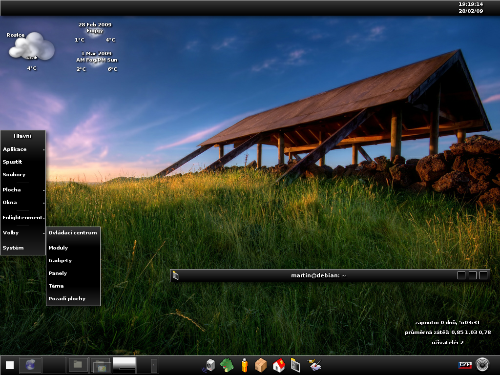Click the martin@debian terminal title bar
Viewport: 500px width, 375px height.
(318, 275)
